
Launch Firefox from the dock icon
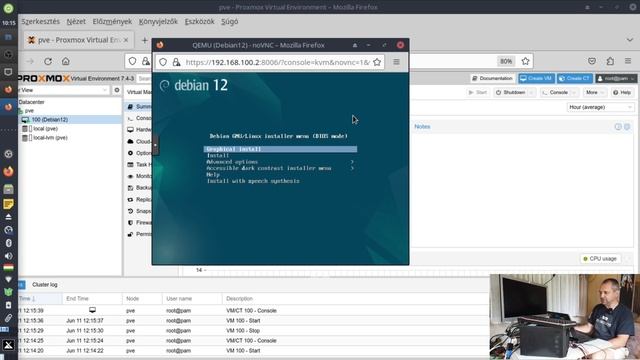pyautogui.click(x=8, y=171)
